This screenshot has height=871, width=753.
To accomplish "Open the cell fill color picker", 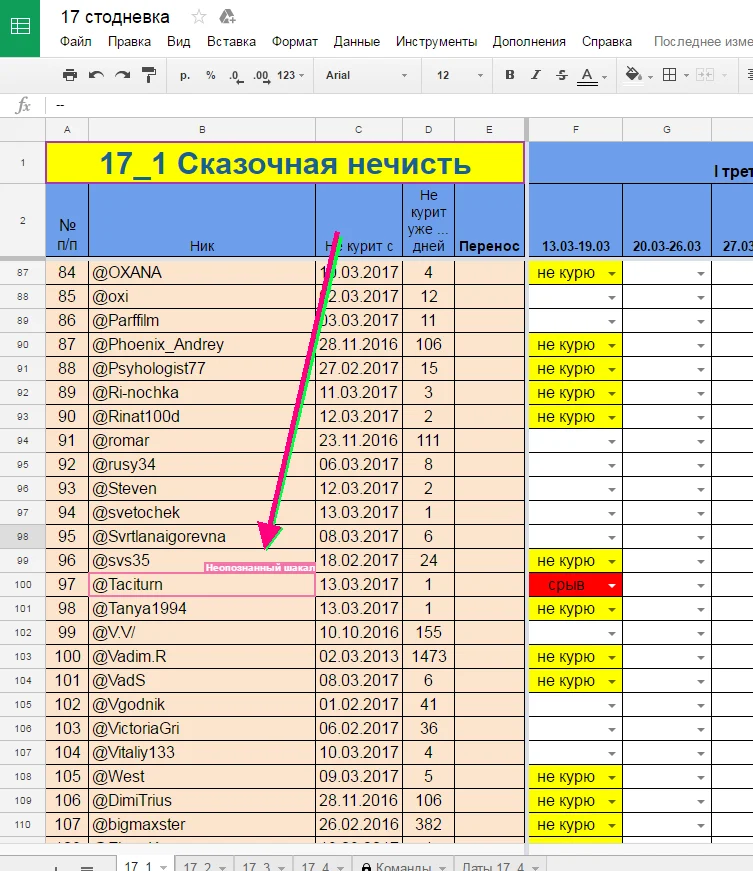I will [x=633, y=75].
